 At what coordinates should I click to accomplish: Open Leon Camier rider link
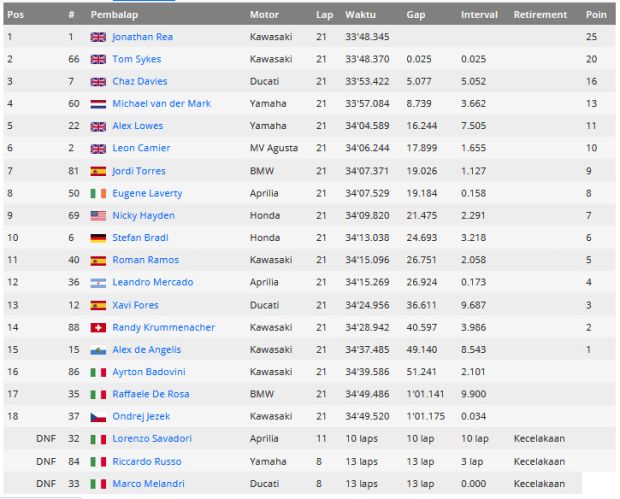[141, 148]
